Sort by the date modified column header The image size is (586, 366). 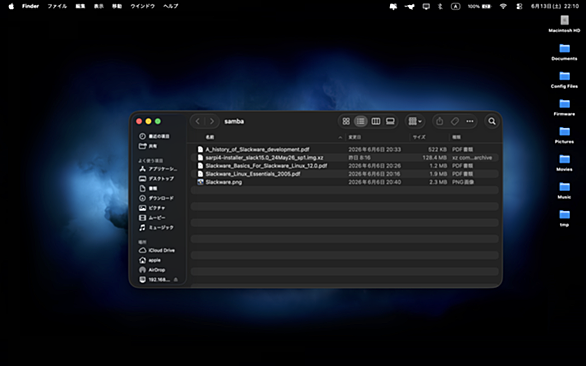(x=355, y=137)
